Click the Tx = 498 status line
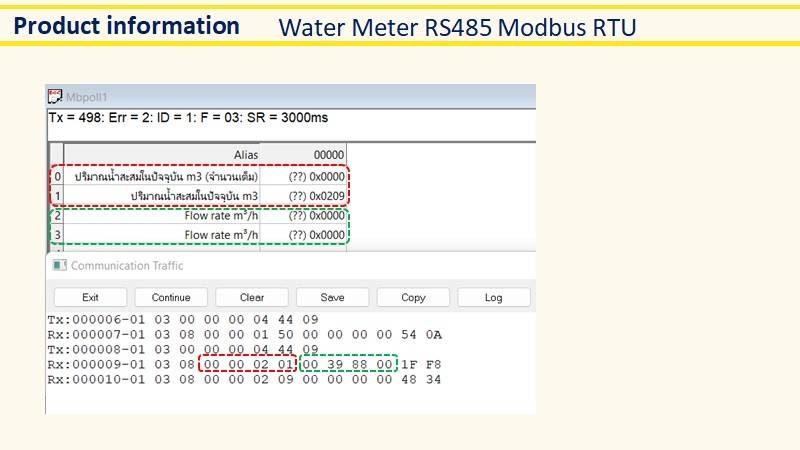Image resolution: width=800 pixels, height=450 pixels. point(188,118)
